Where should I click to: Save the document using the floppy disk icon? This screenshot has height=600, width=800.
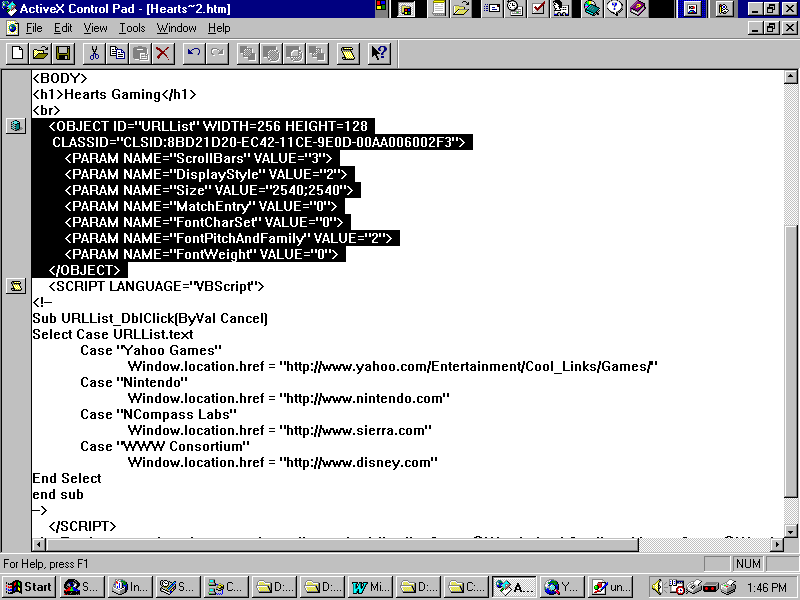click(63, 53)
